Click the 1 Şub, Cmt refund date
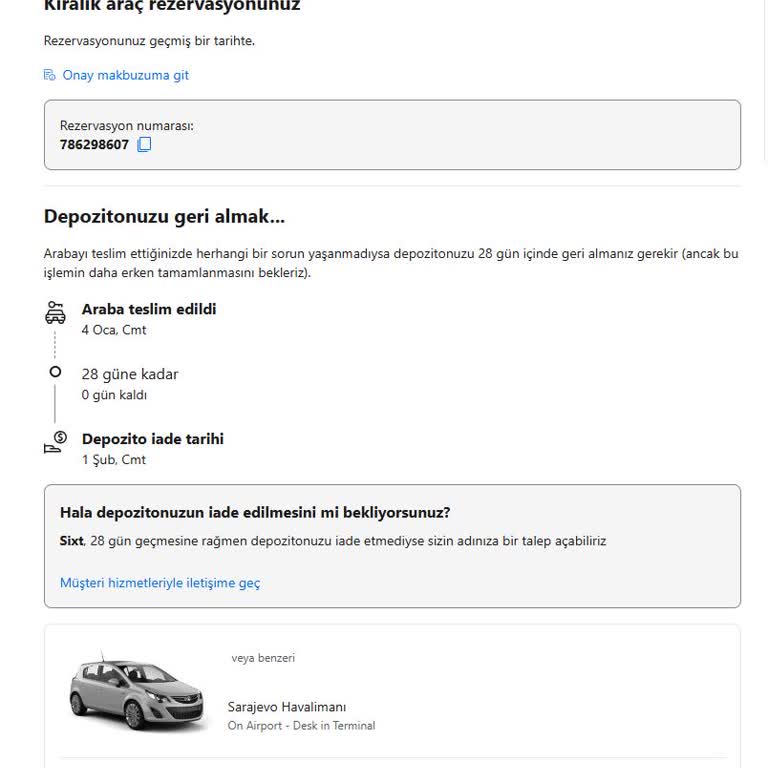 (114, 460)
